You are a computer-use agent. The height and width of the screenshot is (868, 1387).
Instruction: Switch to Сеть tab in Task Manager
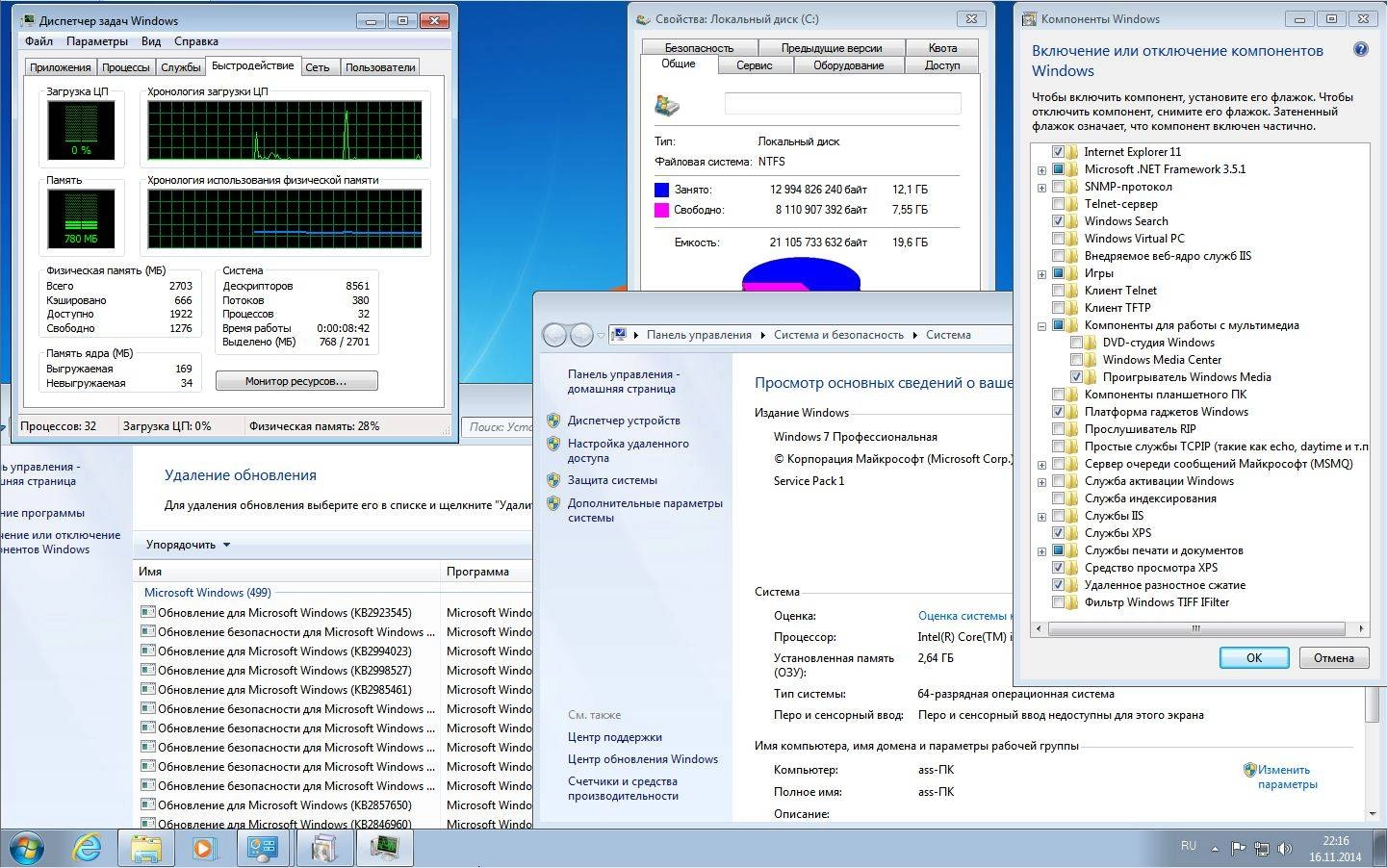coord(318,67)
